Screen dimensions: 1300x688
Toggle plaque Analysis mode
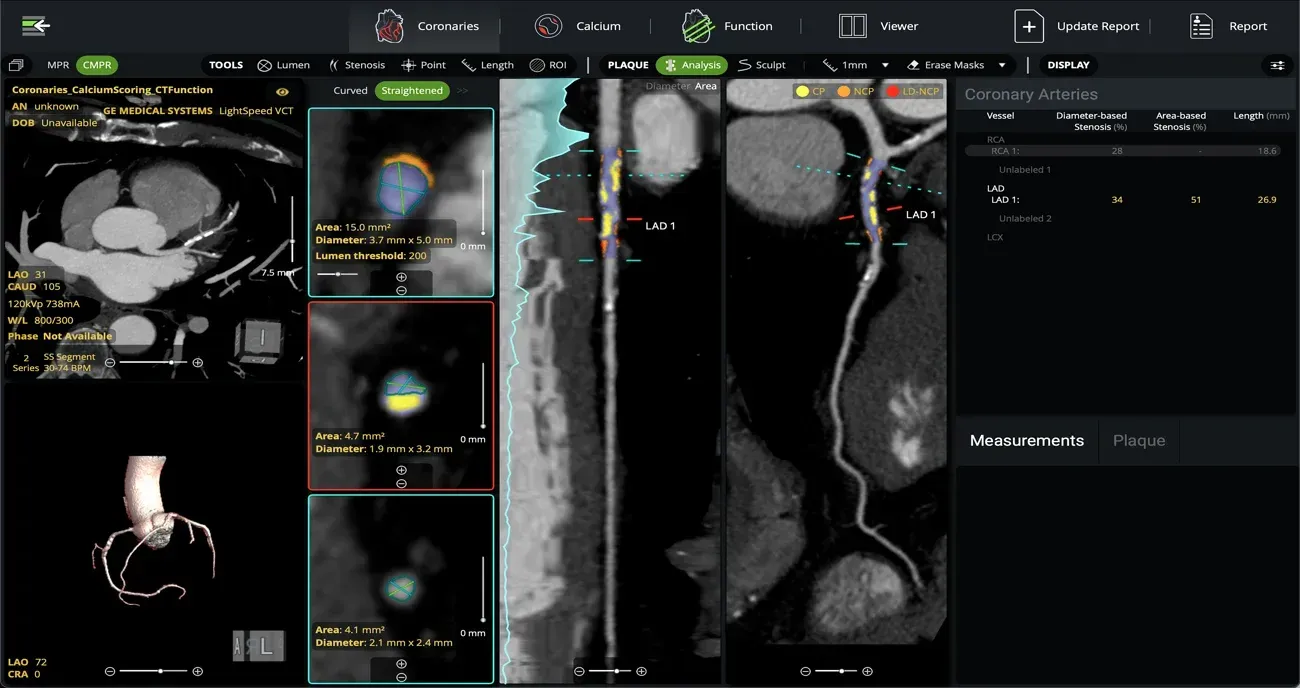[690, 64]
